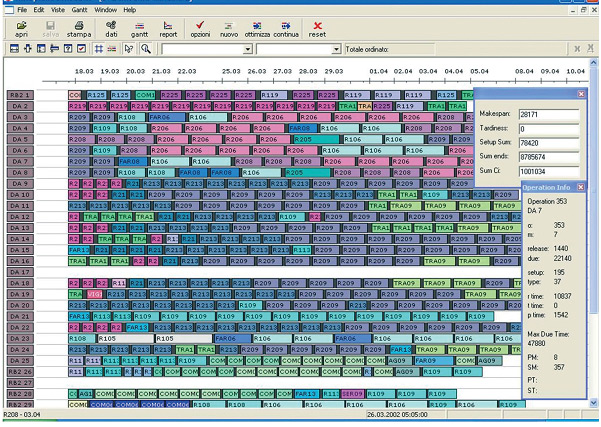Click the RB2 1 resource row label
This screenshot has width=601, height=427.
[21, 94]
